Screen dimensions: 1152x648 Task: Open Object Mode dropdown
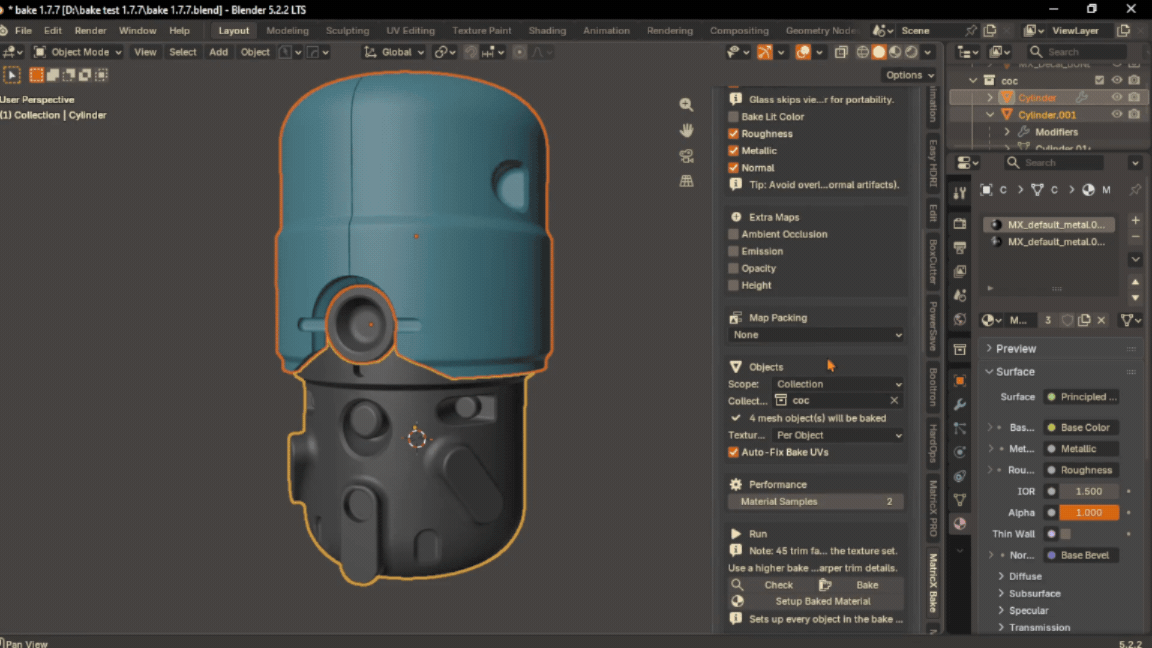77,52
